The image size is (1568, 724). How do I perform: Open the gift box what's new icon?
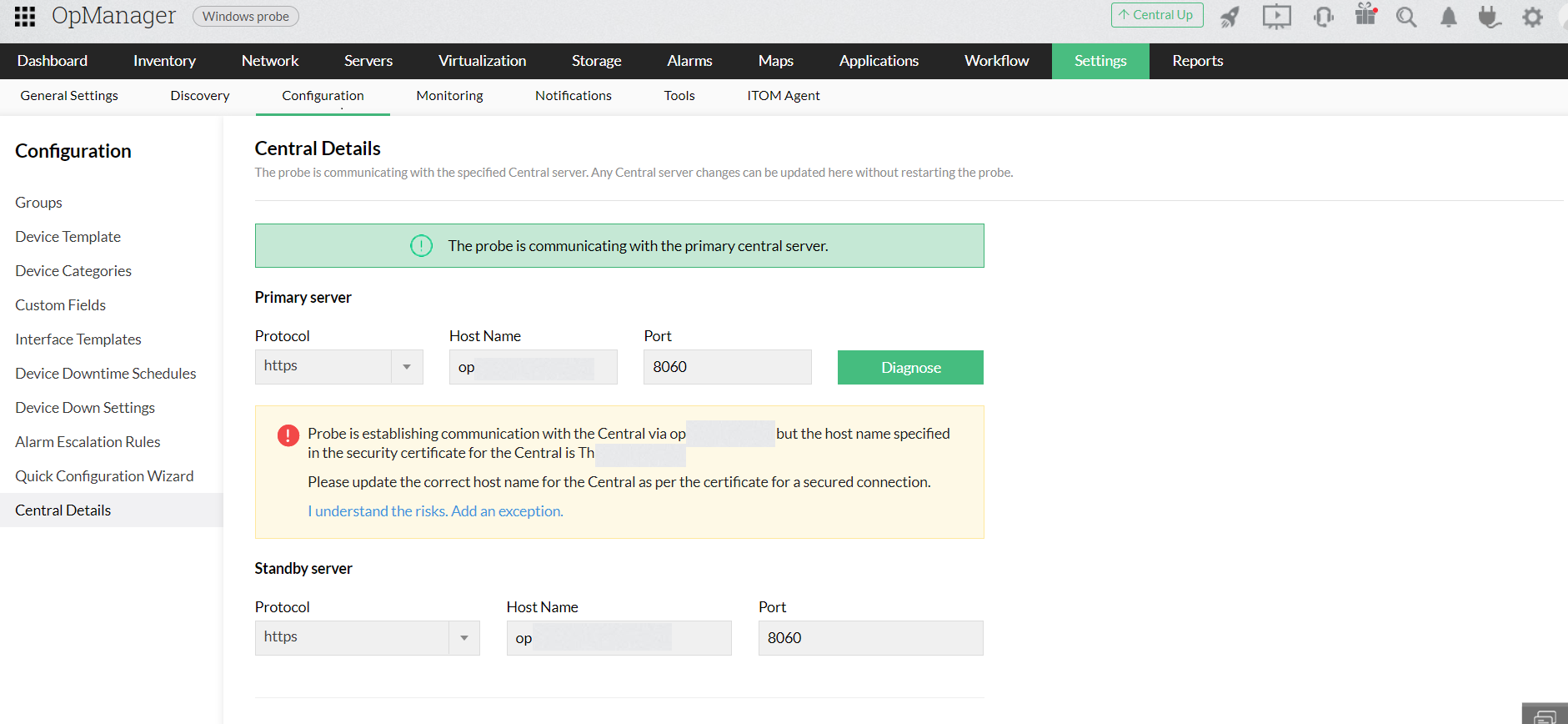tap(1365, 15)
